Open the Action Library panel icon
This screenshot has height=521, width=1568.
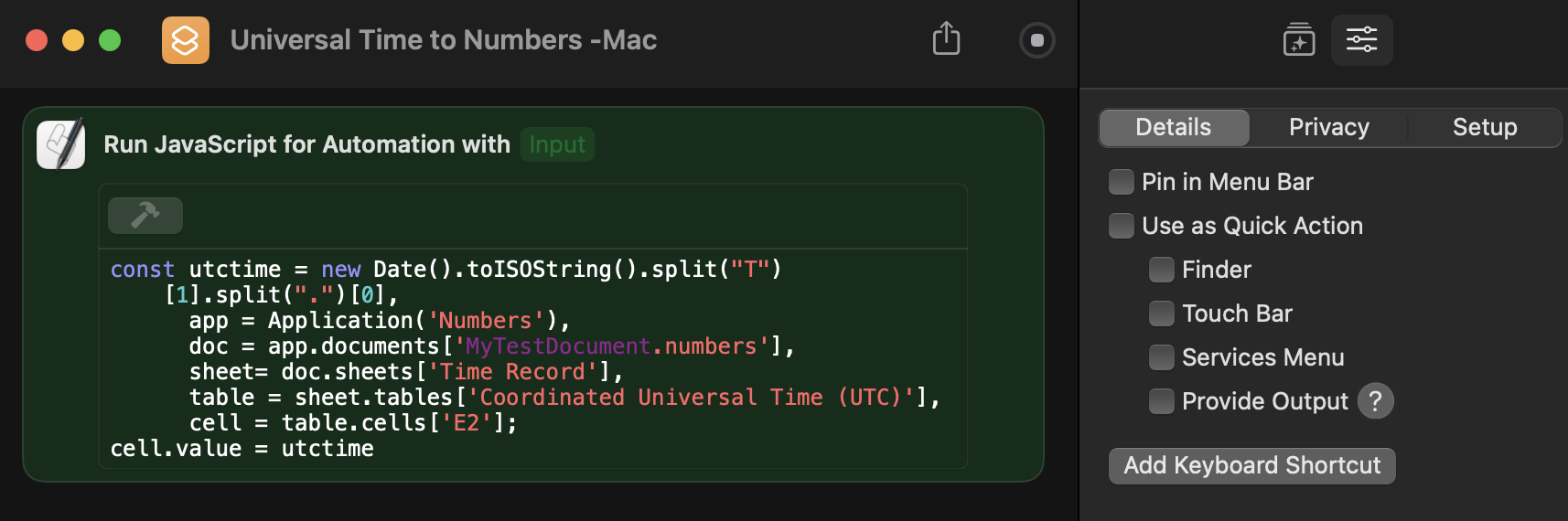point(1299,40)
